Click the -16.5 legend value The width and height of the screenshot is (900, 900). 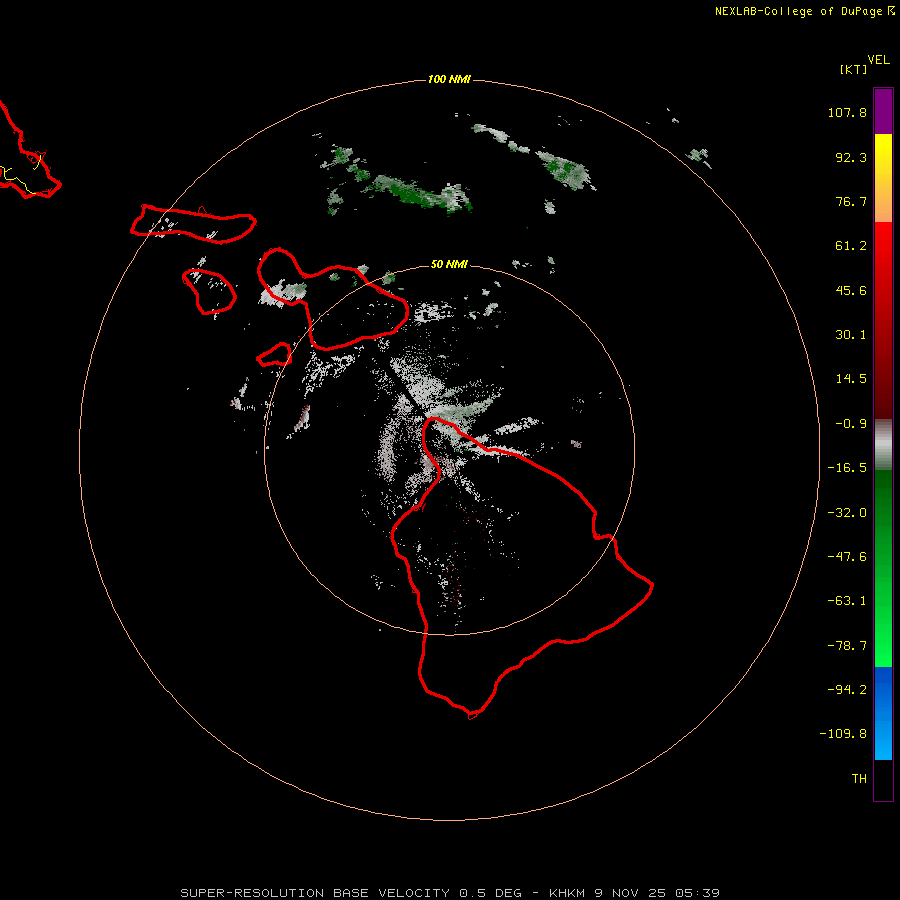point(847,468)
